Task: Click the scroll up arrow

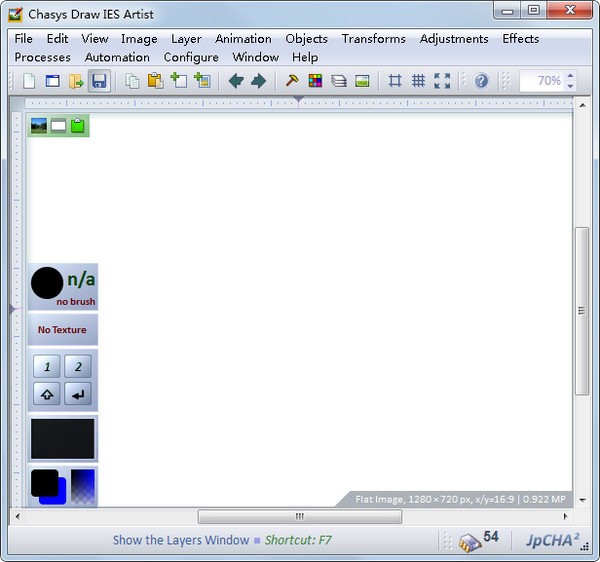Action: 582,105
